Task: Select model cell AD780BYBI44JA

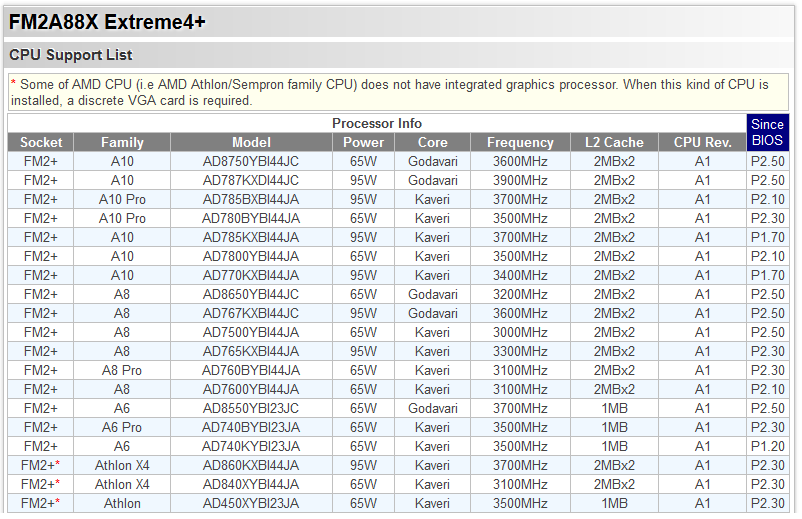Action: click(251, 218)
